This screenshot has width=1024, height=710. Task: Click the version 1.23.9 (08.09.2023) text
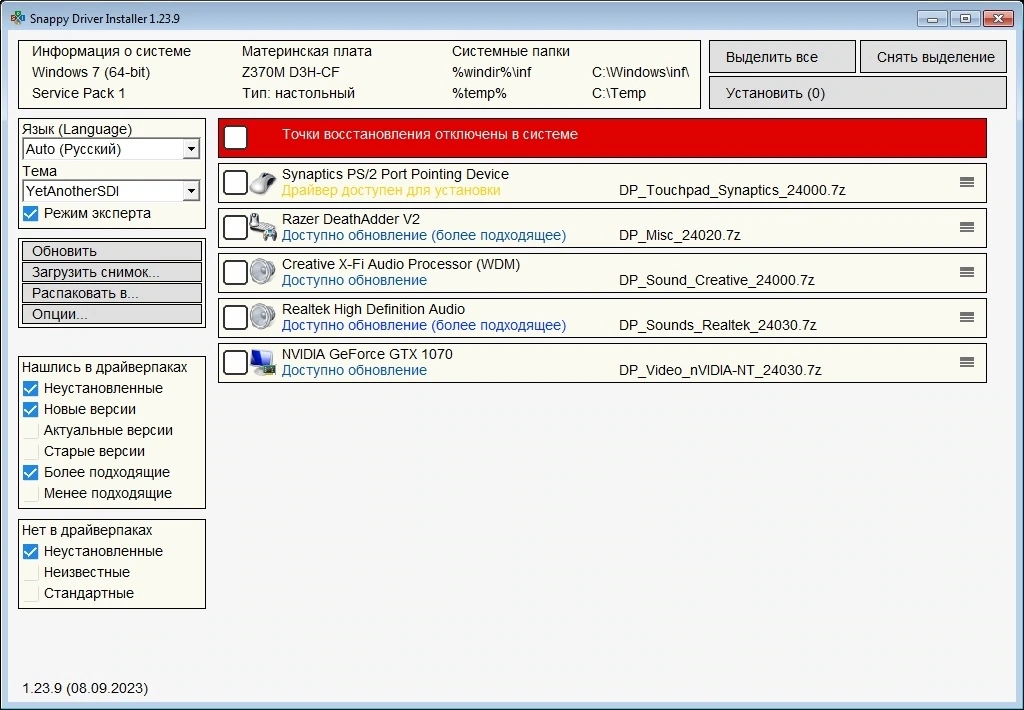tap(85, 688)
